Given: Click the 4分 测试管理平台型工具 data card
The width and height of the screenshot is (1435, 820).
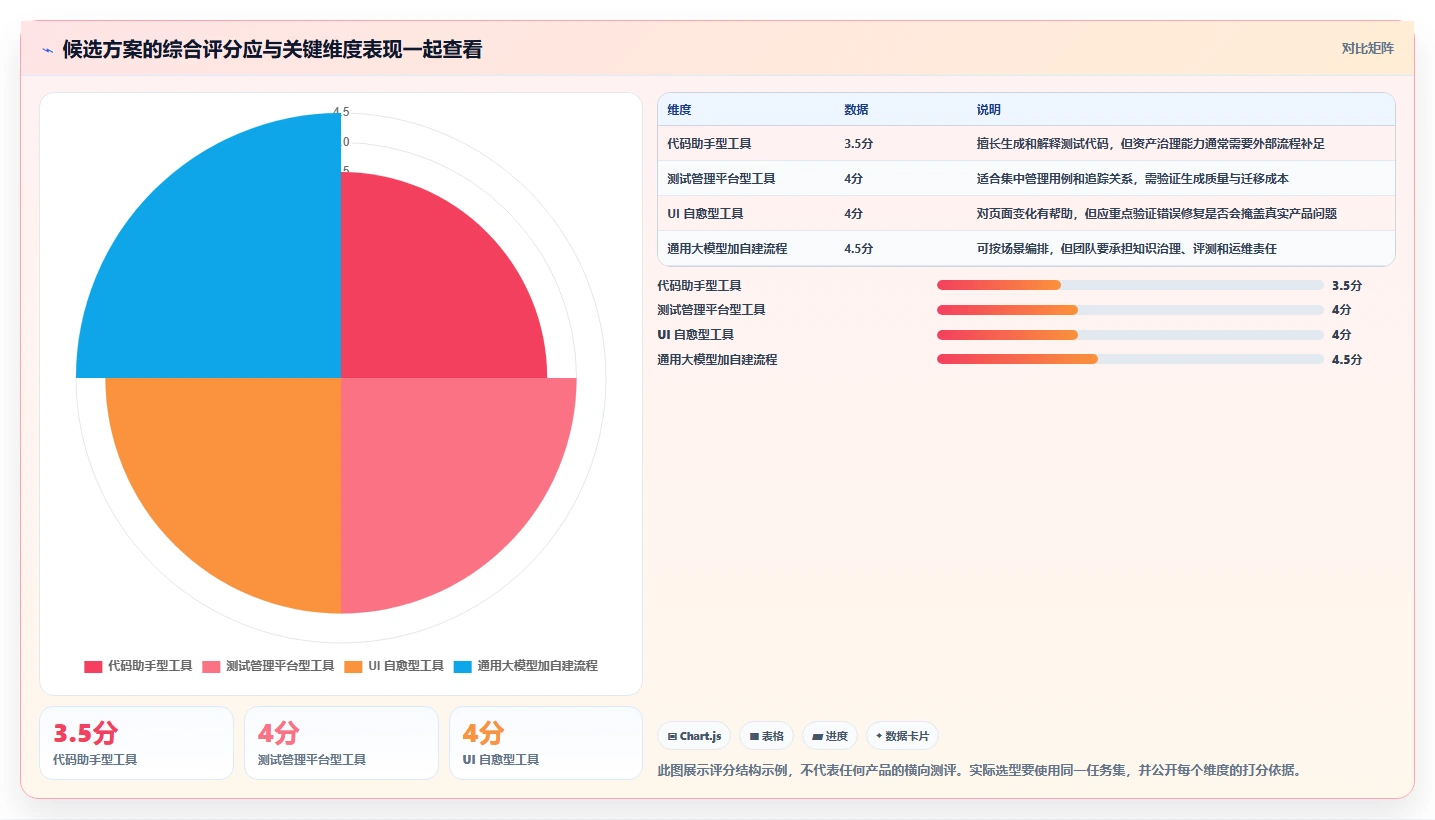Looking at the screenshot, I should (x=341, y=743).
